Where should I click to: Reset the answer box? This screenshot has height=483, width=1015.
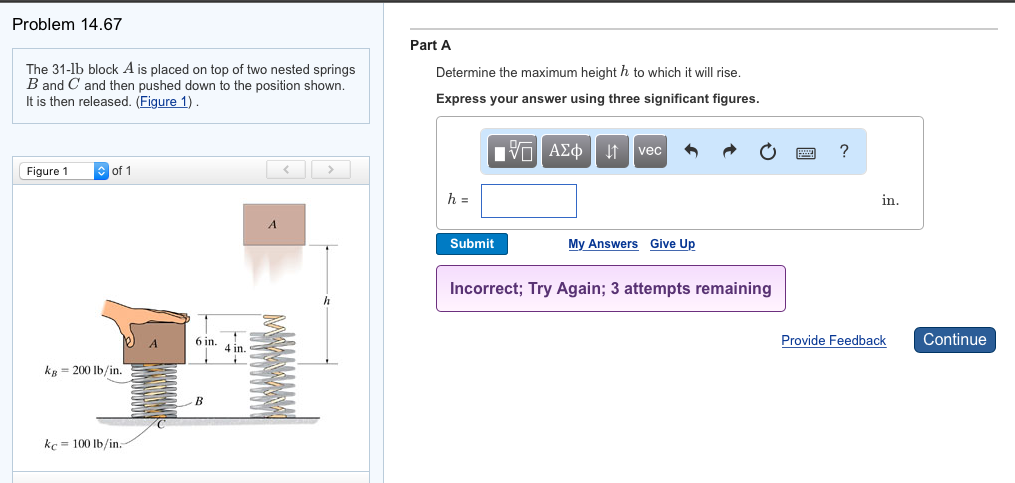(767, 152)
